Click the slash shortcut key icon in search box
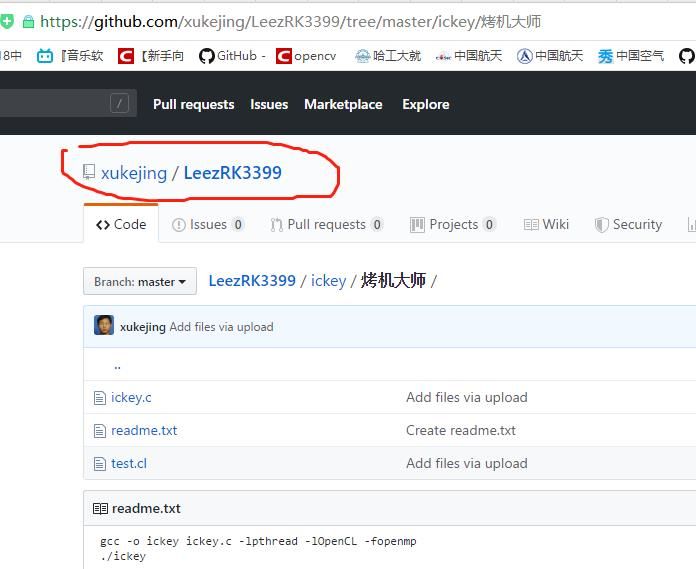The height and width of the screenshot is (569, 696). (119, 104)
